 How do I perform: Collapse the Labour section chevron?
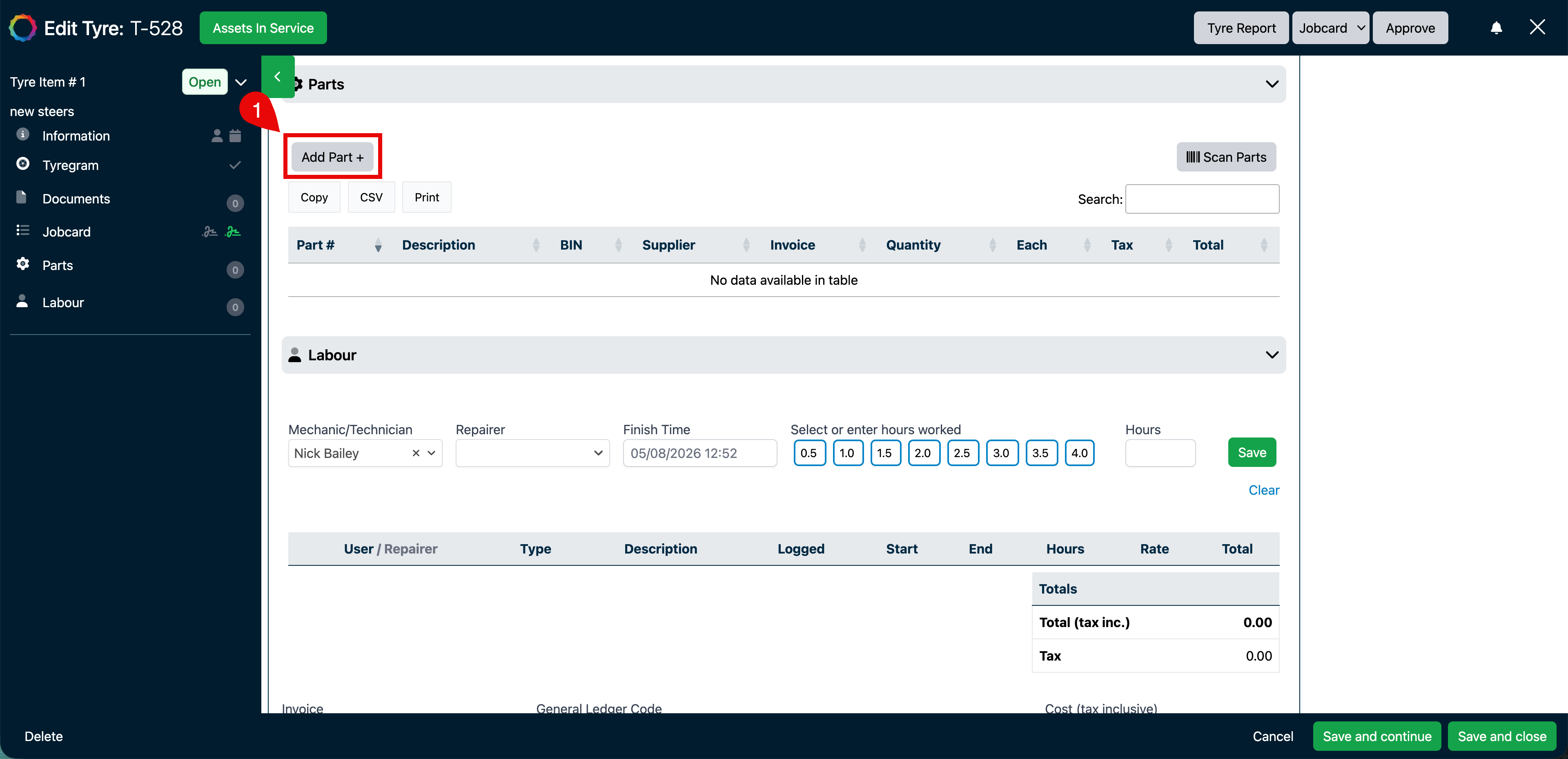(x=1272, y=355)
